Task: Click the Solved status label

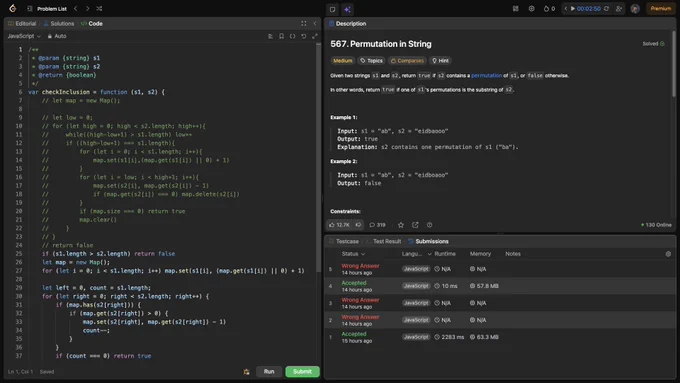Action: [x=653, y=44]
